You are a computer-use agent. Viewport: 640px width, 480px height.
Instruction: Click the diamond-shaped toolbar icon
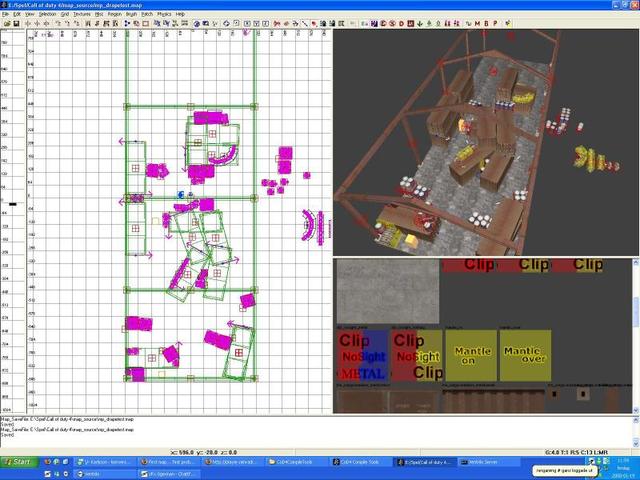(x=226, y=24)
